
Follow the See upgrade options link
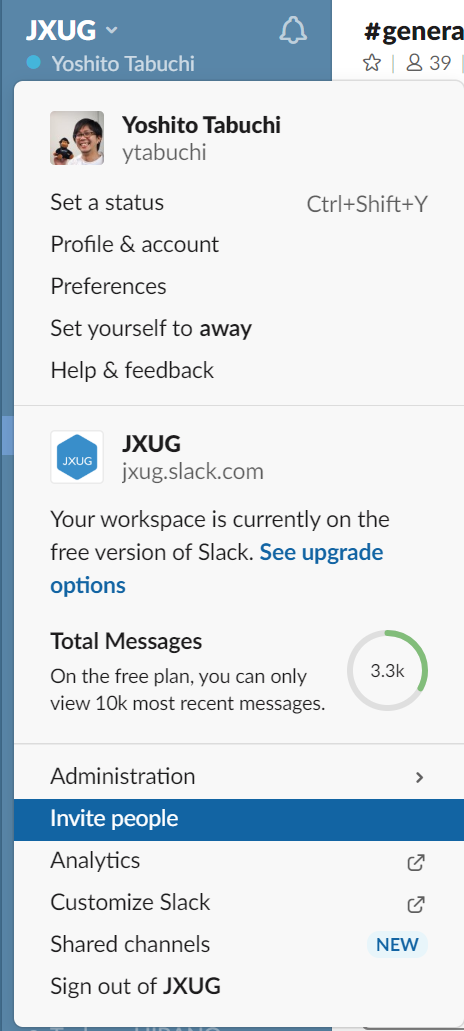tap(217, 568)
